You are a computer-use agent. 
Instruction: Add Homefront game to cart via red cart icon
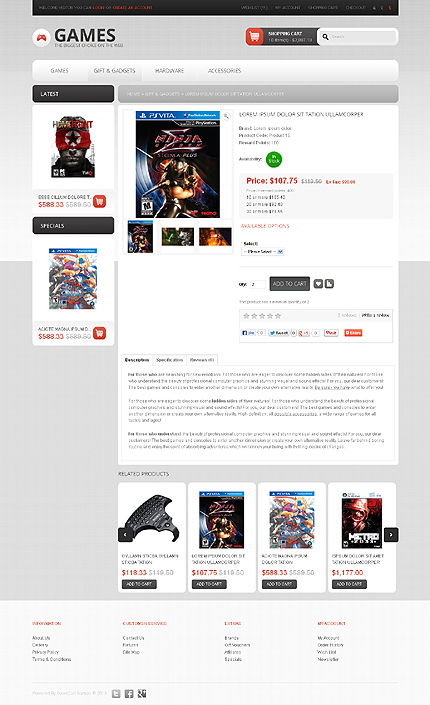pos(99,201)
